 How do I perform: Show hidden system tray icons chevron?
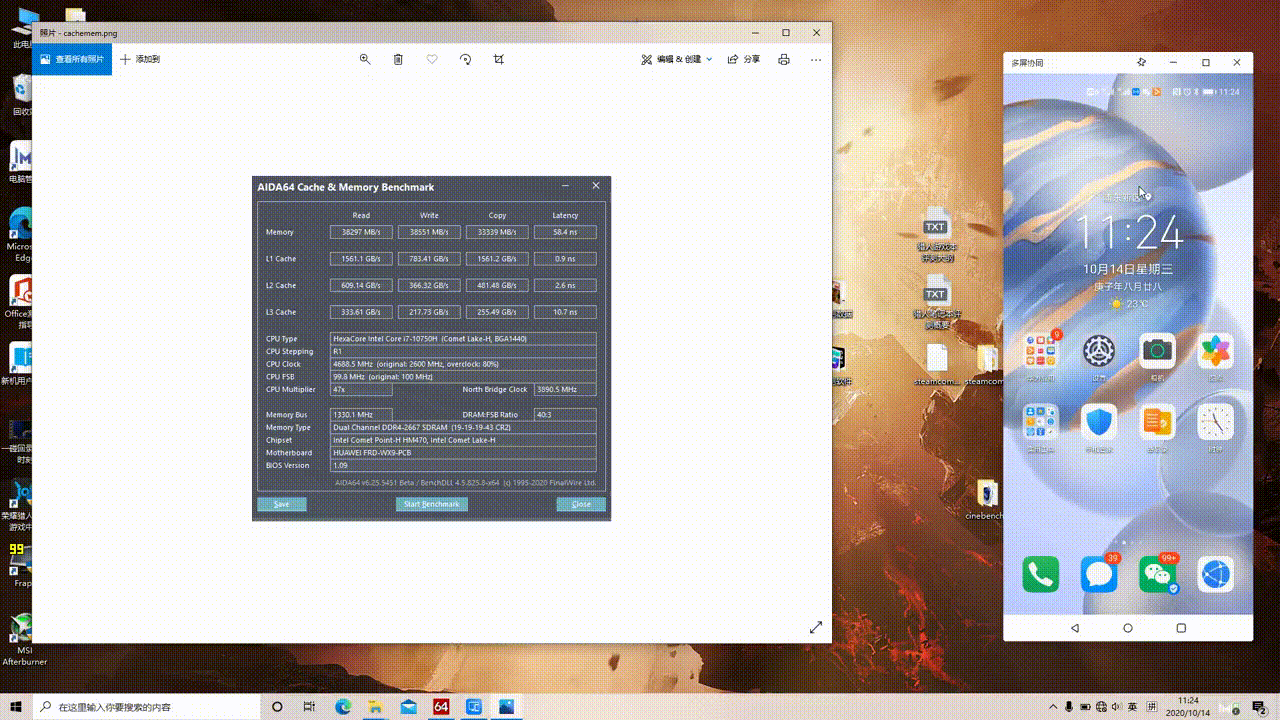(x=1051, y=707)
